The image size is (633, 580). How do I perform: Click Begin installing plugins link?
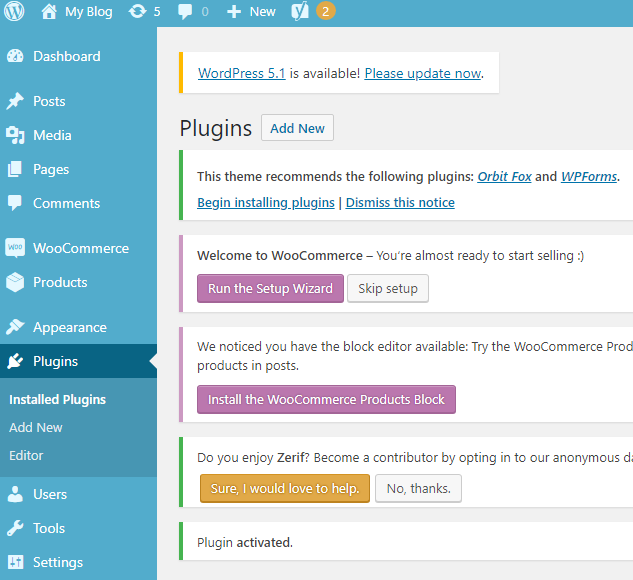point(266,202)
